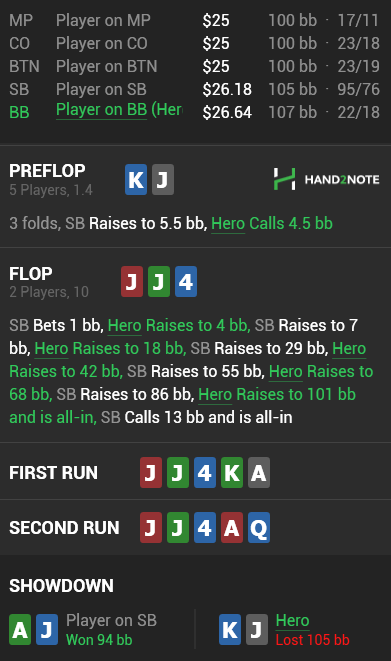Viewport: 391px width, 661px height.
Task: Select the red J flop card
Action: coord(132,282)
